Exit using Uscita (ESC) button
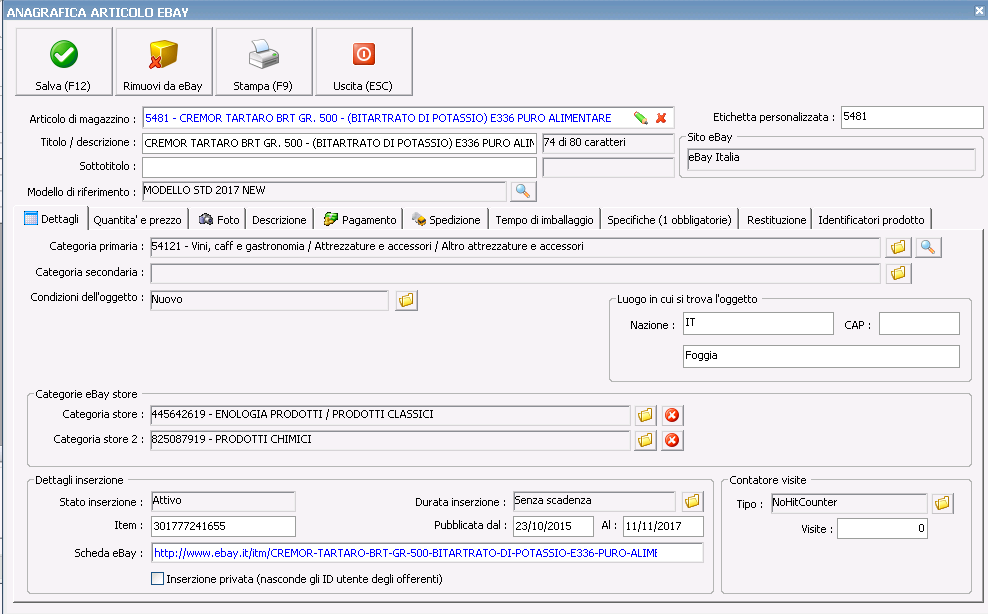The width and height of the screenshot is (988, 614). [x=364, y=62]
